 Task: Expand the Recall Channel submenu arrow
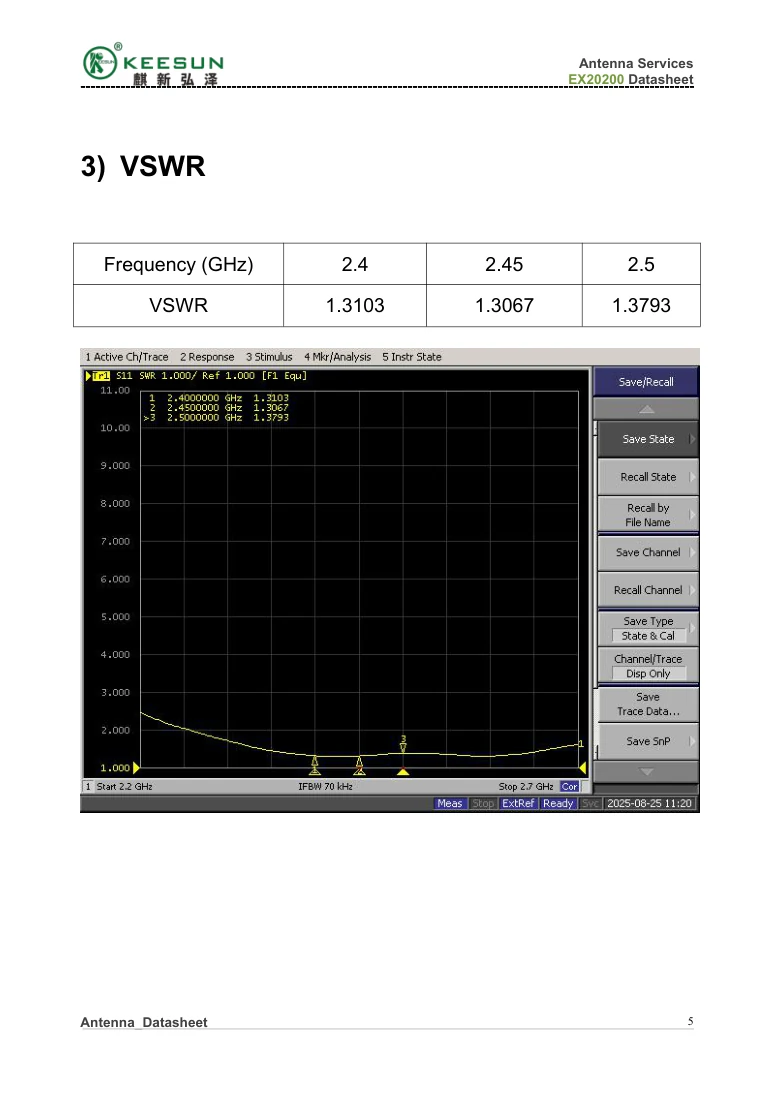click(692, 590)
